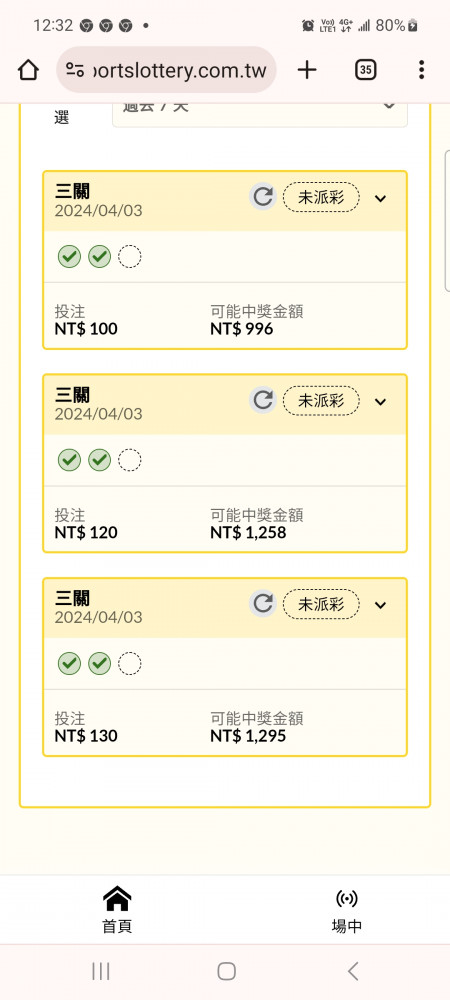Open a new browser tab with plus icon
450x1000 pixels.
point(307,70)
